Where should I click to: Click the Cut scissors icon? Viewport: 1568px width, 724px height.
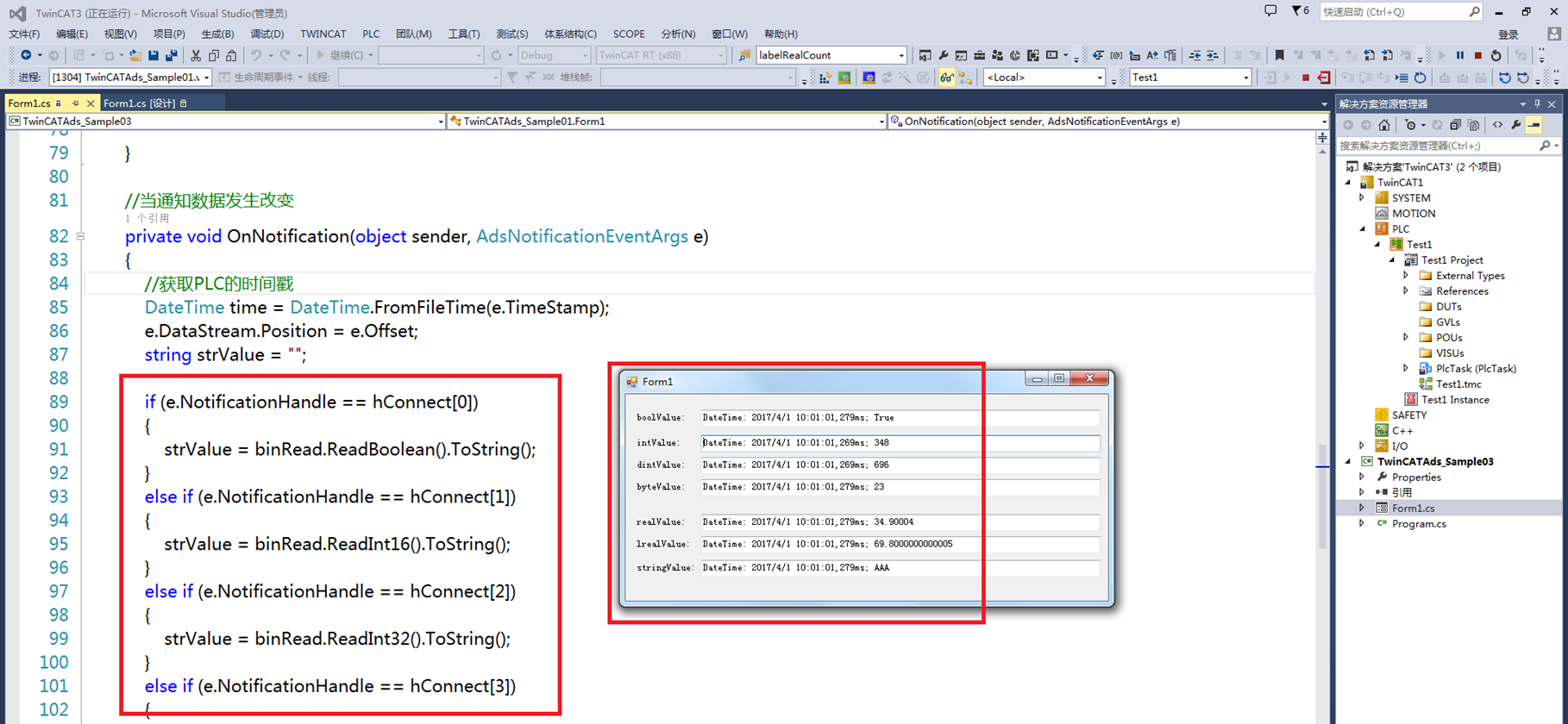196,55
